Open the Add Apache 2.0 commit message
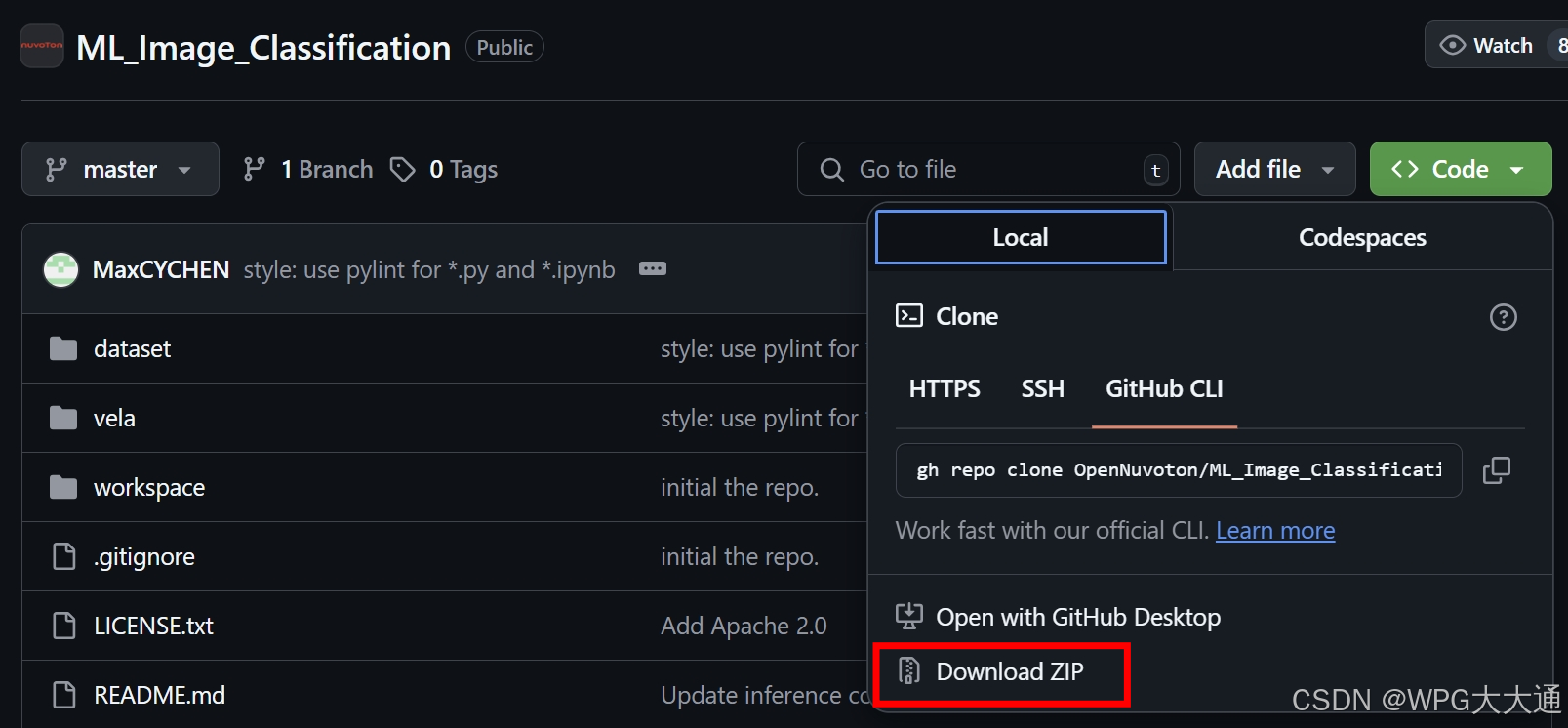The height and width of the screenshot is (728, 1568). [744, 626]
